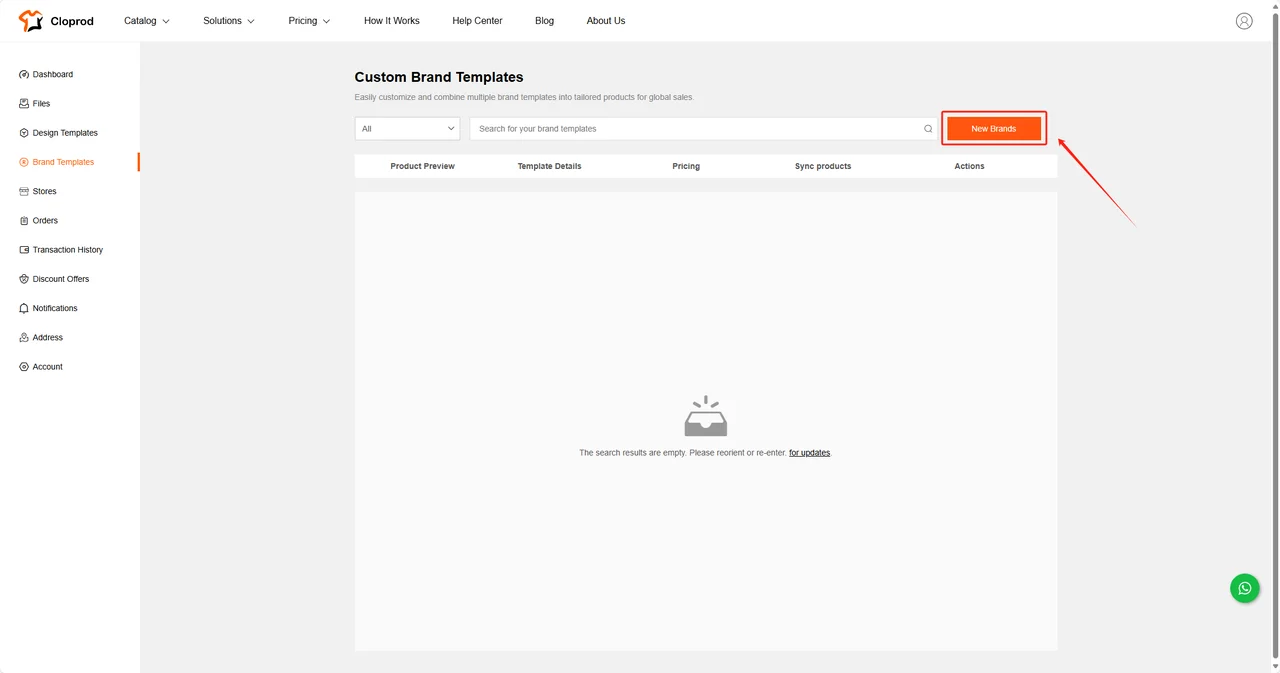Select the Files icon in sidebar
This screenshot has width=1280, height=673.
coord(24,104)
